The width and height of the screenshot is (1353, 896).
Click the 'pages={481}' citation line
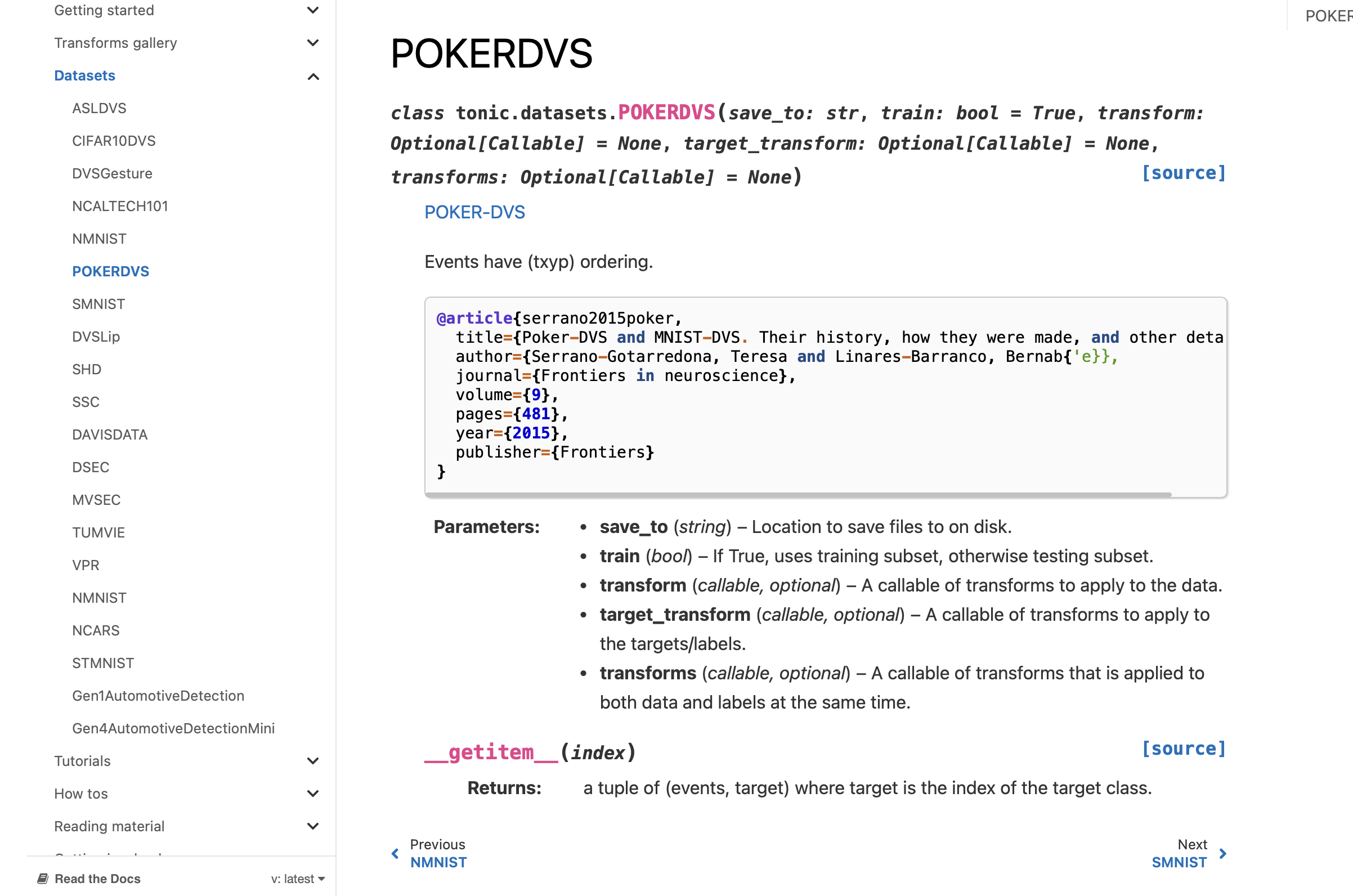(x=512, y=414)
